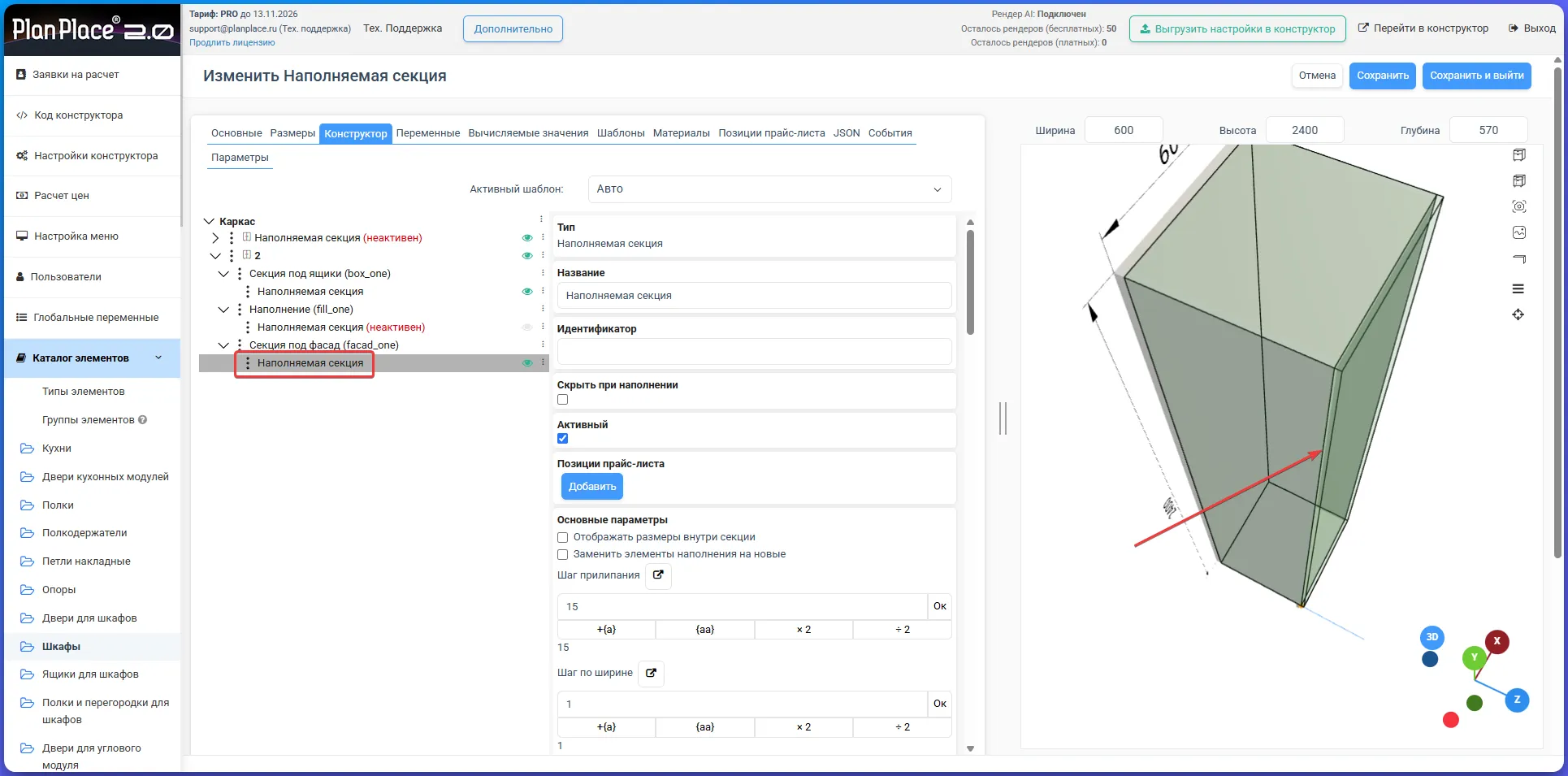Screen dimensions: 1568x776
Task: Switch to the Материалы tab
Action: (x=682, y=133)
